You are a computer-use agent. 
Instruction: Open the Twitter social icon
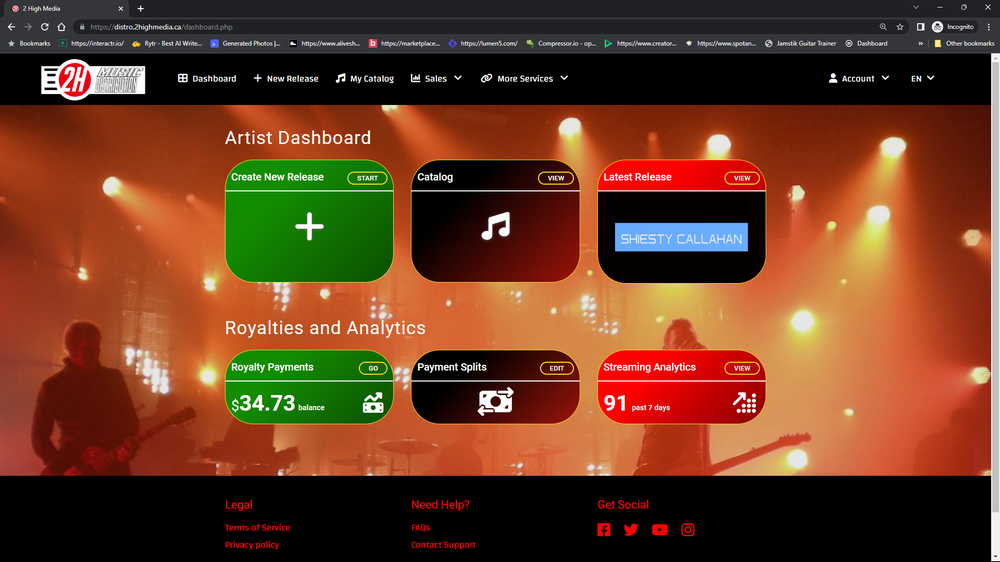tap(631, 529)
